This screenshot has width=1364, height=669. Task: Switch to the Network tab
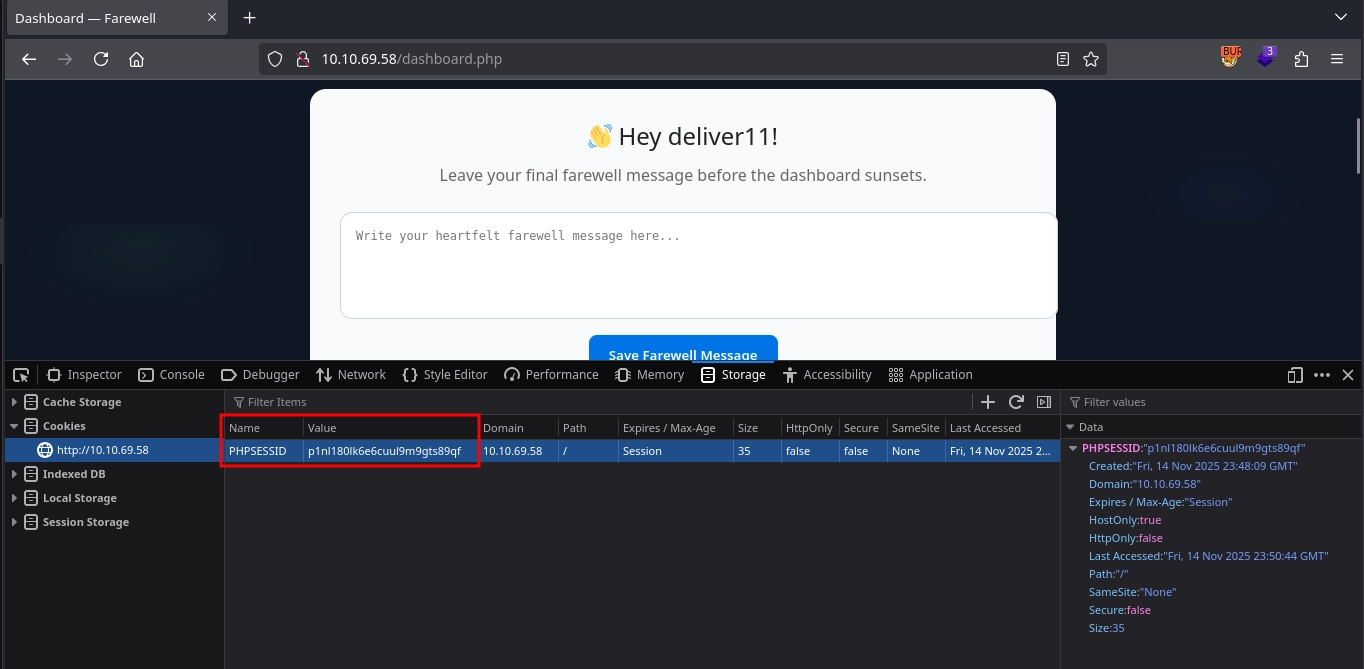pyautogui.click(x=351, y=375)
